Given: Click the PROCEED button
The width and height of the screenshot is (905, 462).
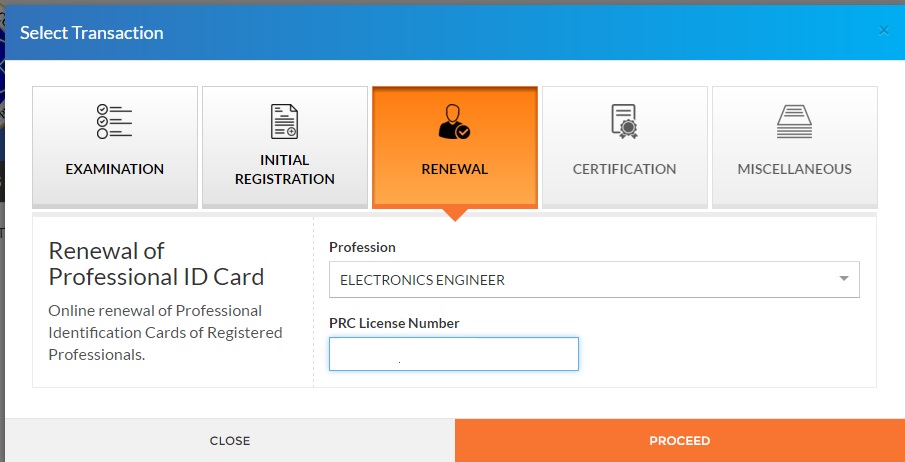Looking at the screenshot, I should (679, 441).
